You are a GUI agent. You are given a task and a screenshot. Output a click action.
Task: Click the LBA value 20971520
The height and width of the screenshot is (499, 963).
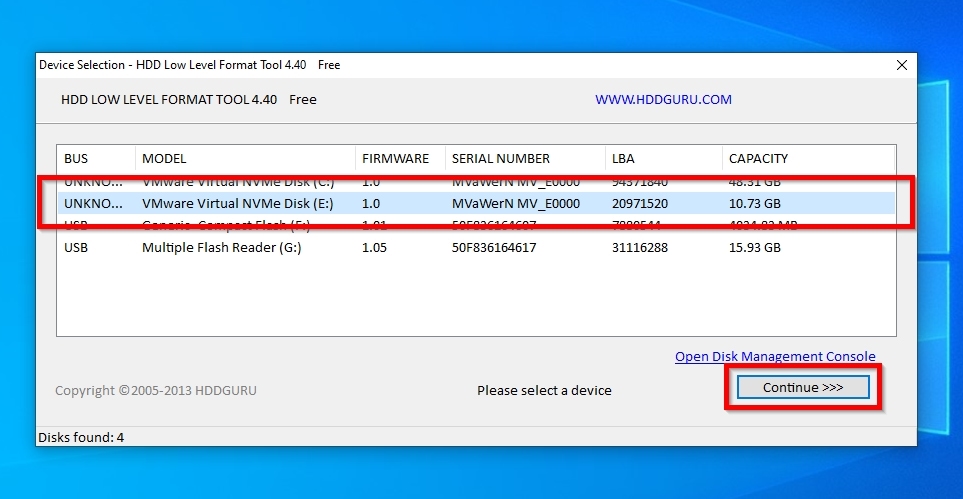640,203
